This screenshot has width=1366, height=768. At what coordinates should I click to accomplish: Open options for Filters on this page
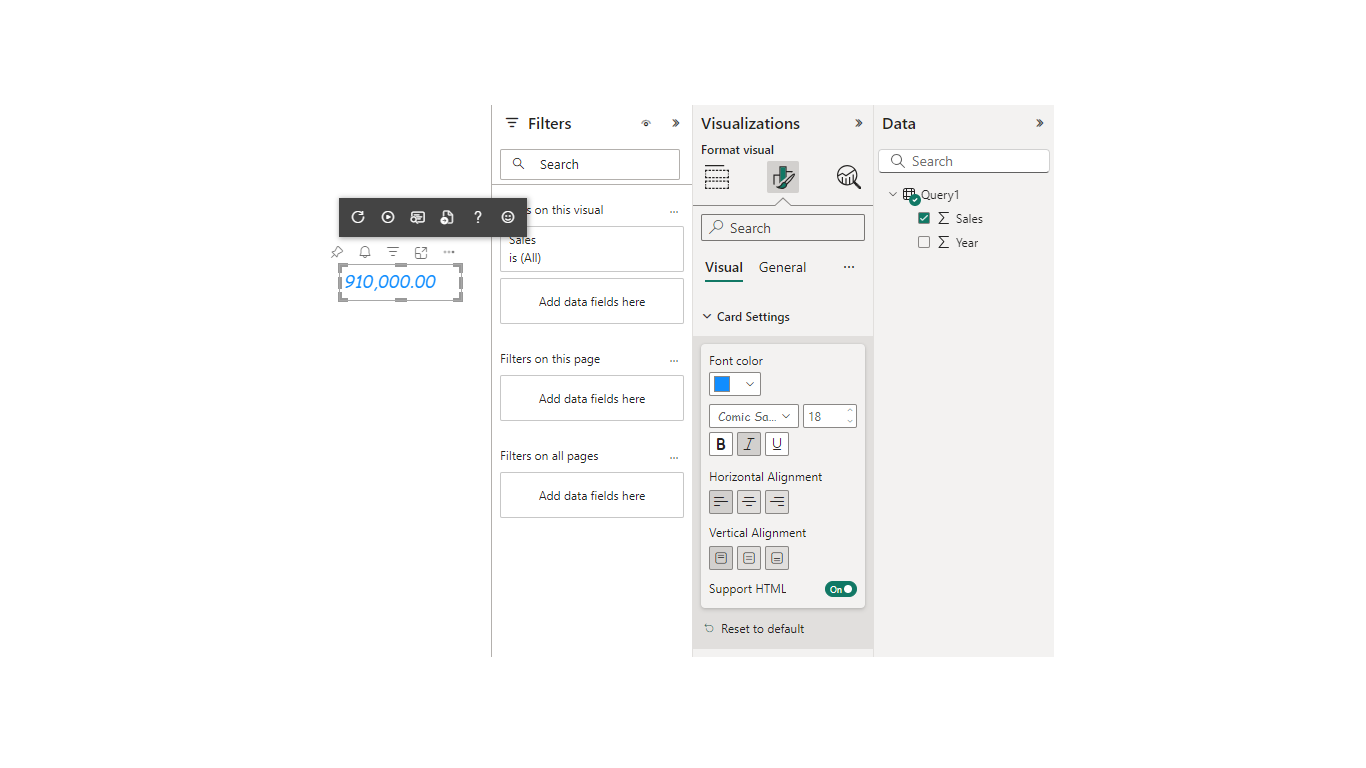(674, 360)
